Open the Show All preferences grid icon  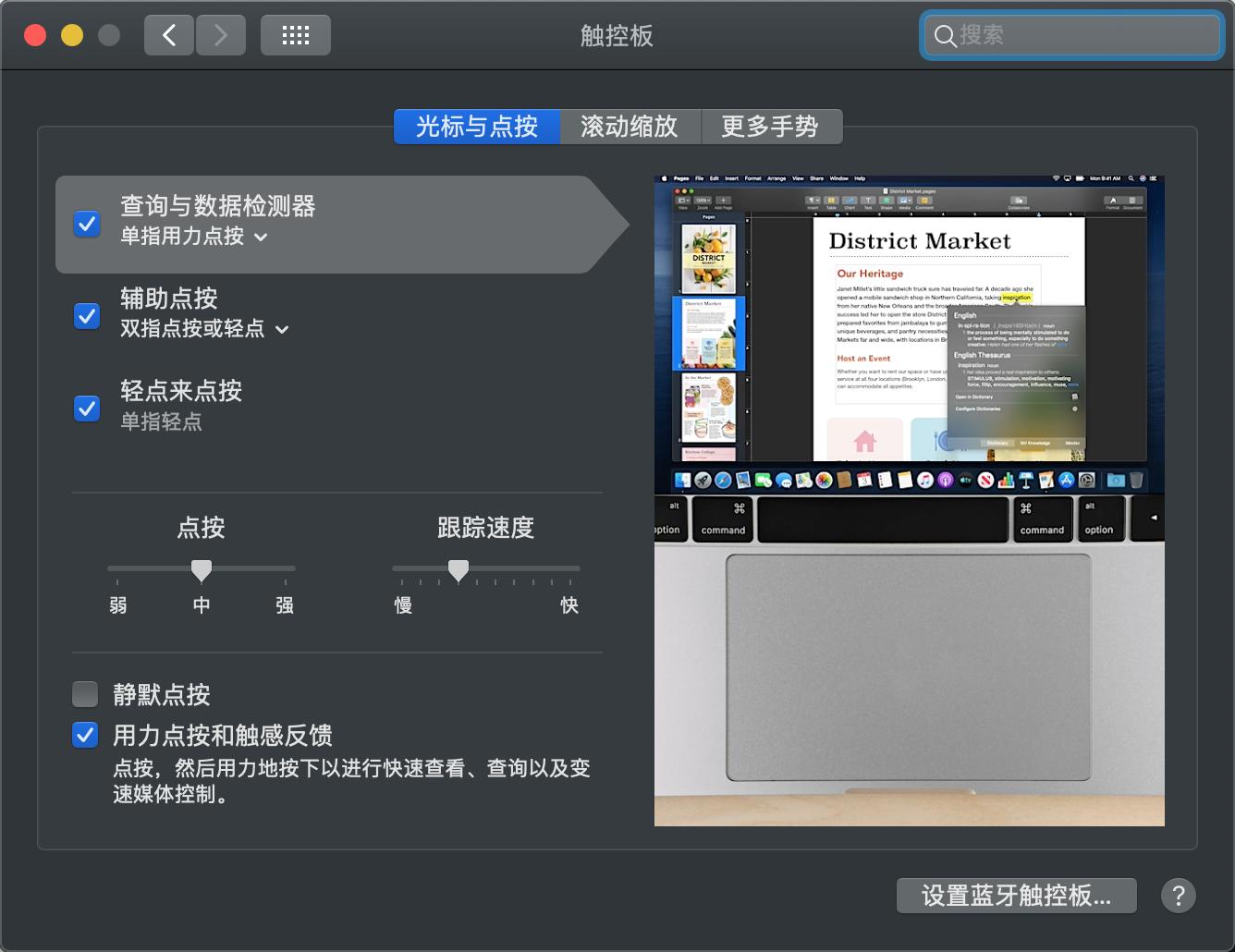[x=296, y=34]
